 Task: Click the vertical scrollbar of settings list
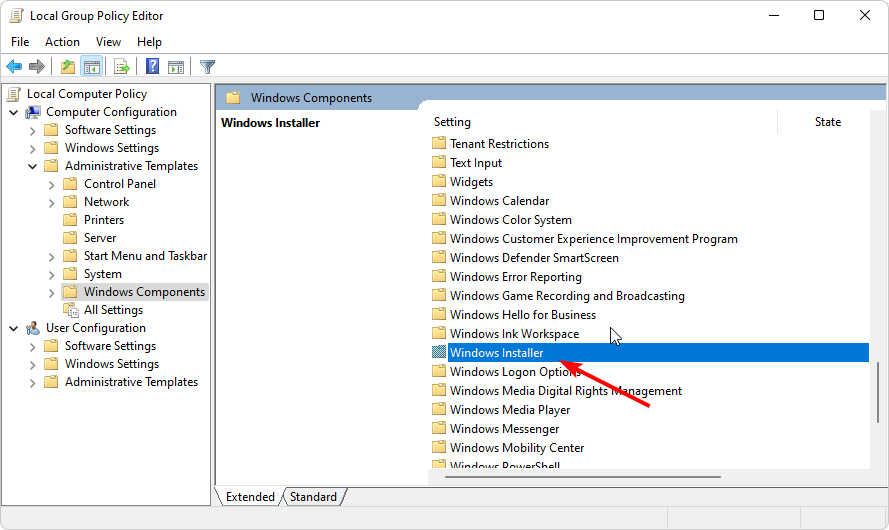coord(878,393)
